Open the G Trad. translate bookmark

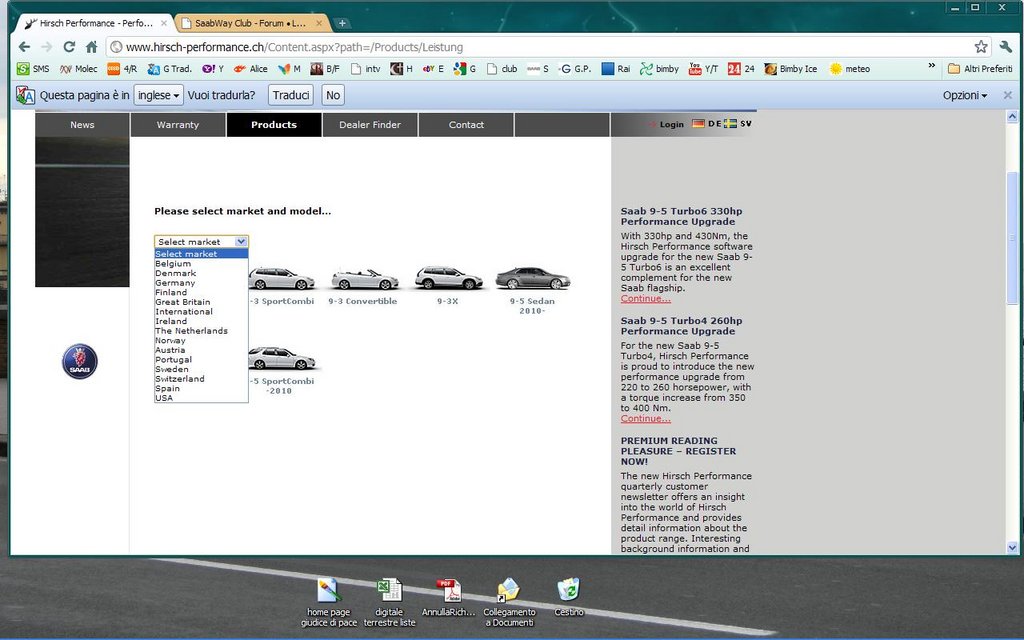[x=169, y=69]
